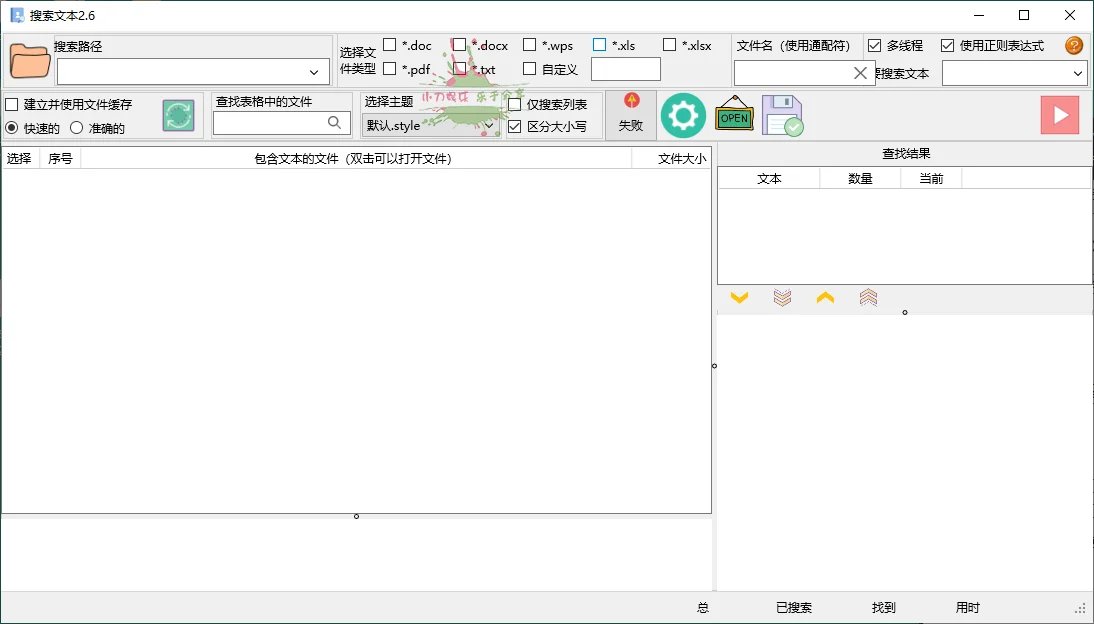Click the green refresh cache icon

point(178,115)
